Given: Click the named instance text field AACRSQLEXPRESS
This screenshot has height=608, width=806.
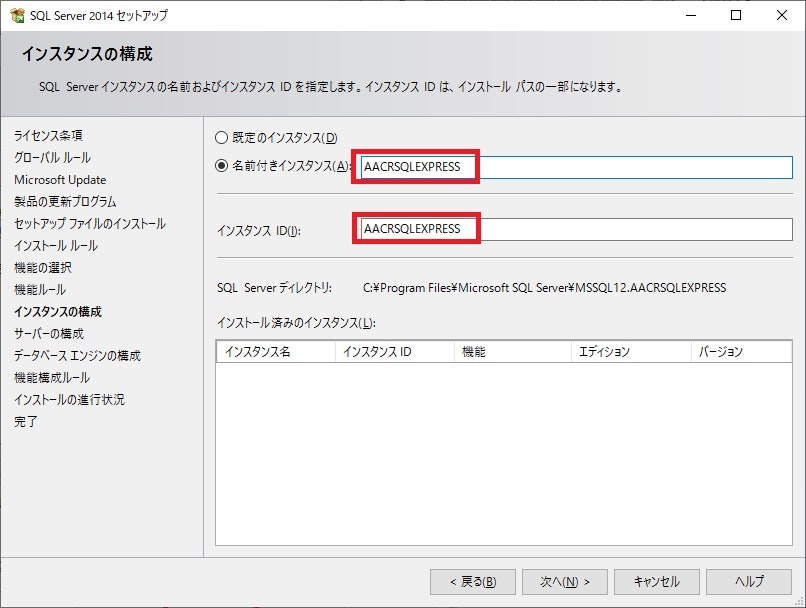Looking at the screenshot, I should pos(576,167).
